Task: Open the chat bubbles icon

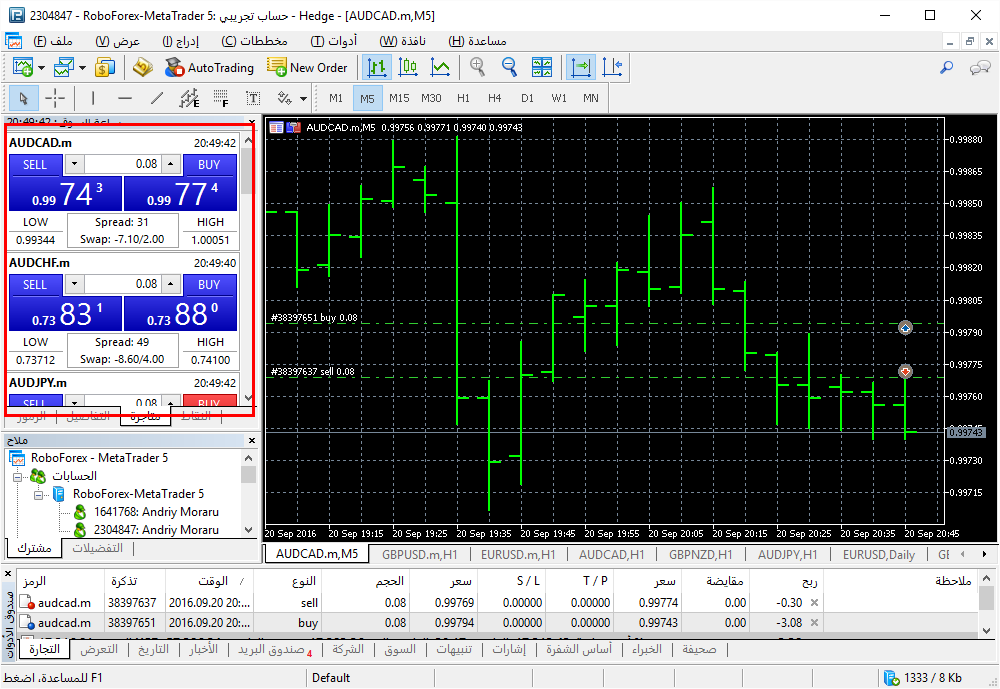Action: 980,67
